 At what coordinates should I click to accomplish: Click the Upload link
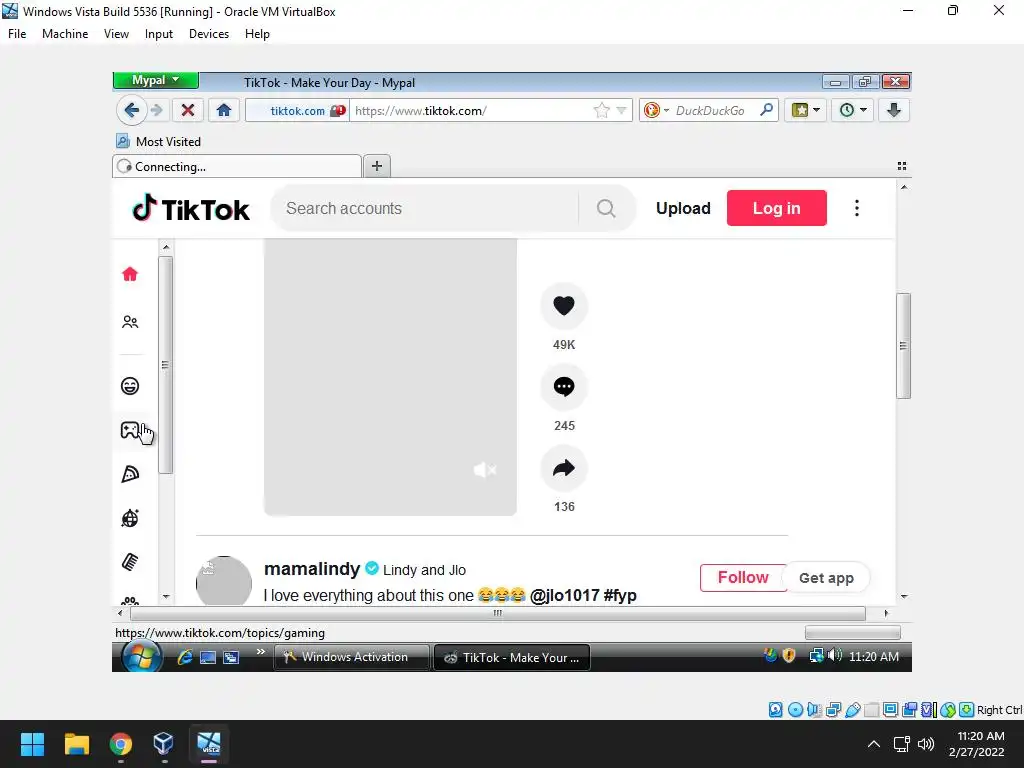[683, 208]
